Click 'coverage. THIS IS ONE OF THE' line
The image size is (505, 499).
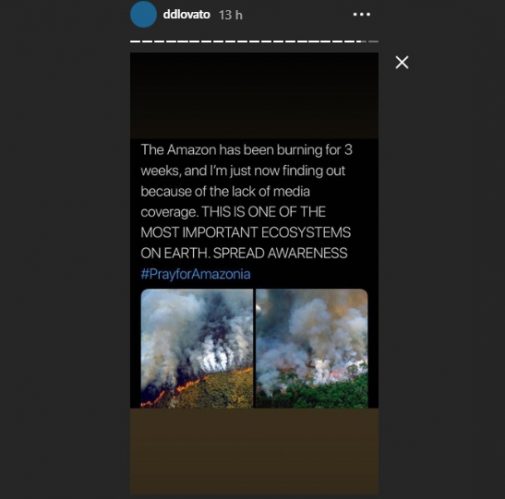233,212
